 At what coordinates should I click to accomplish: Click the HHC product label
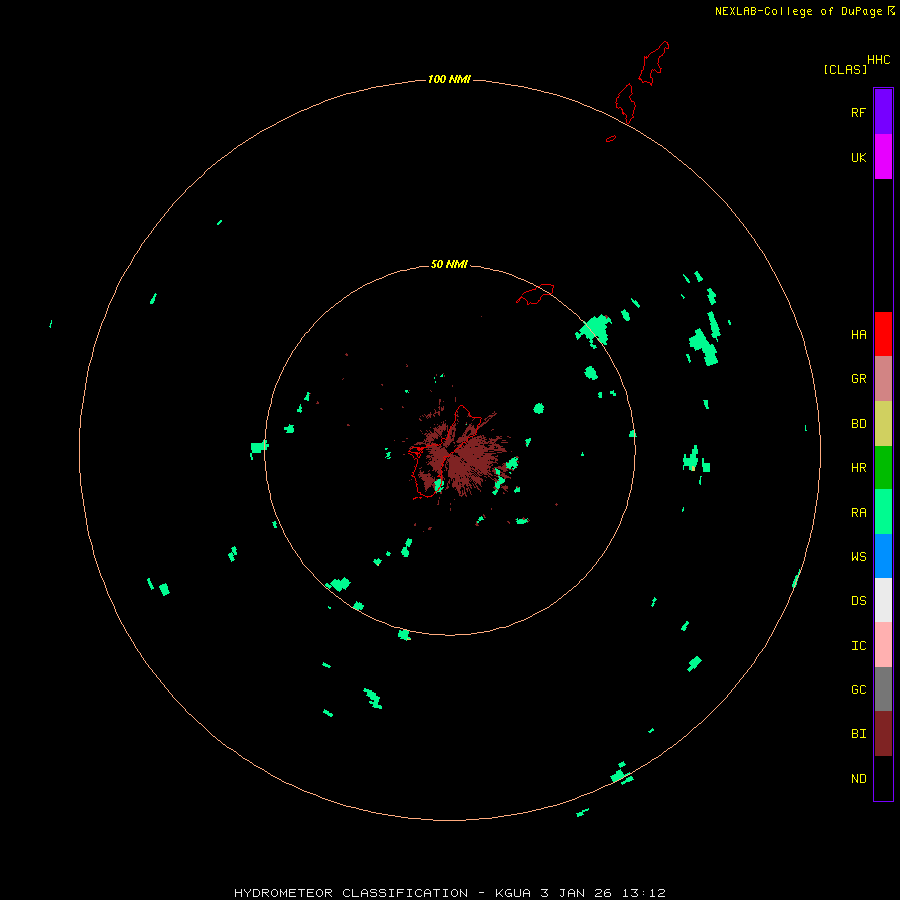(x=878, y=60)
